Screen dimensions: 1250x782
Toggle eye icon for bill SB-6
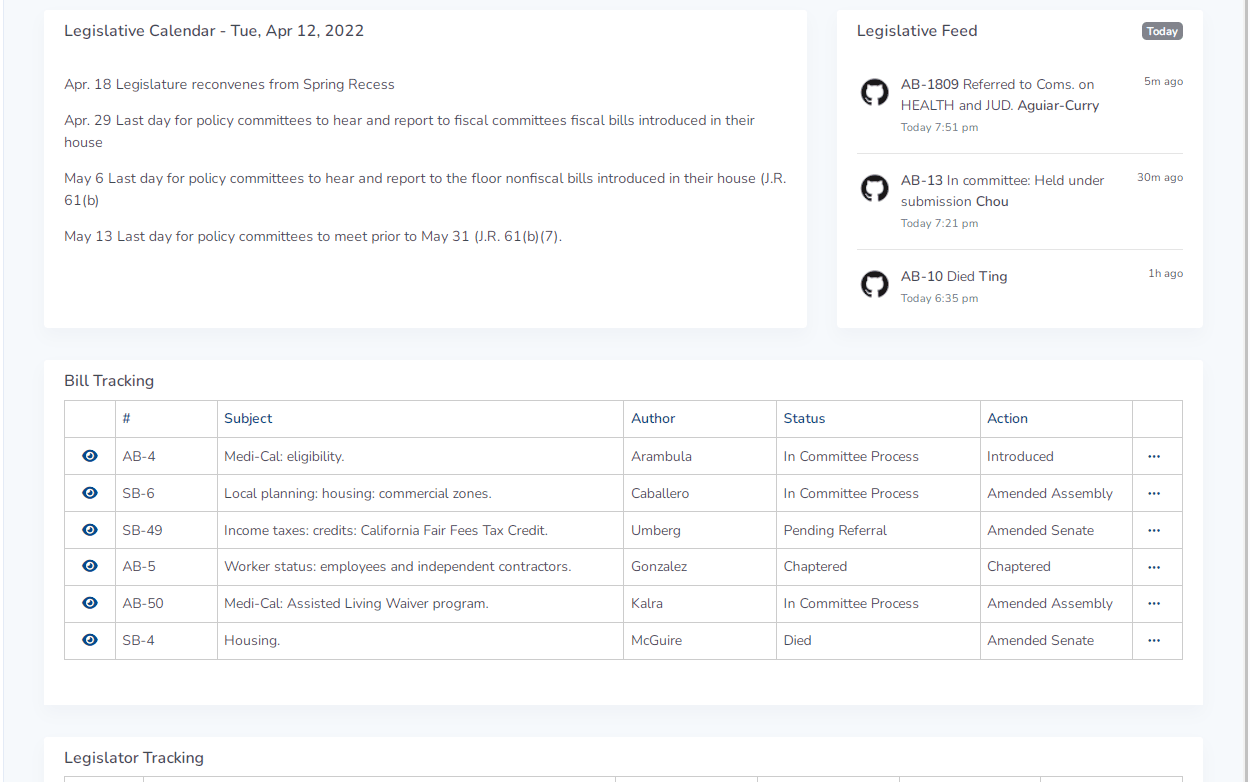90,493
